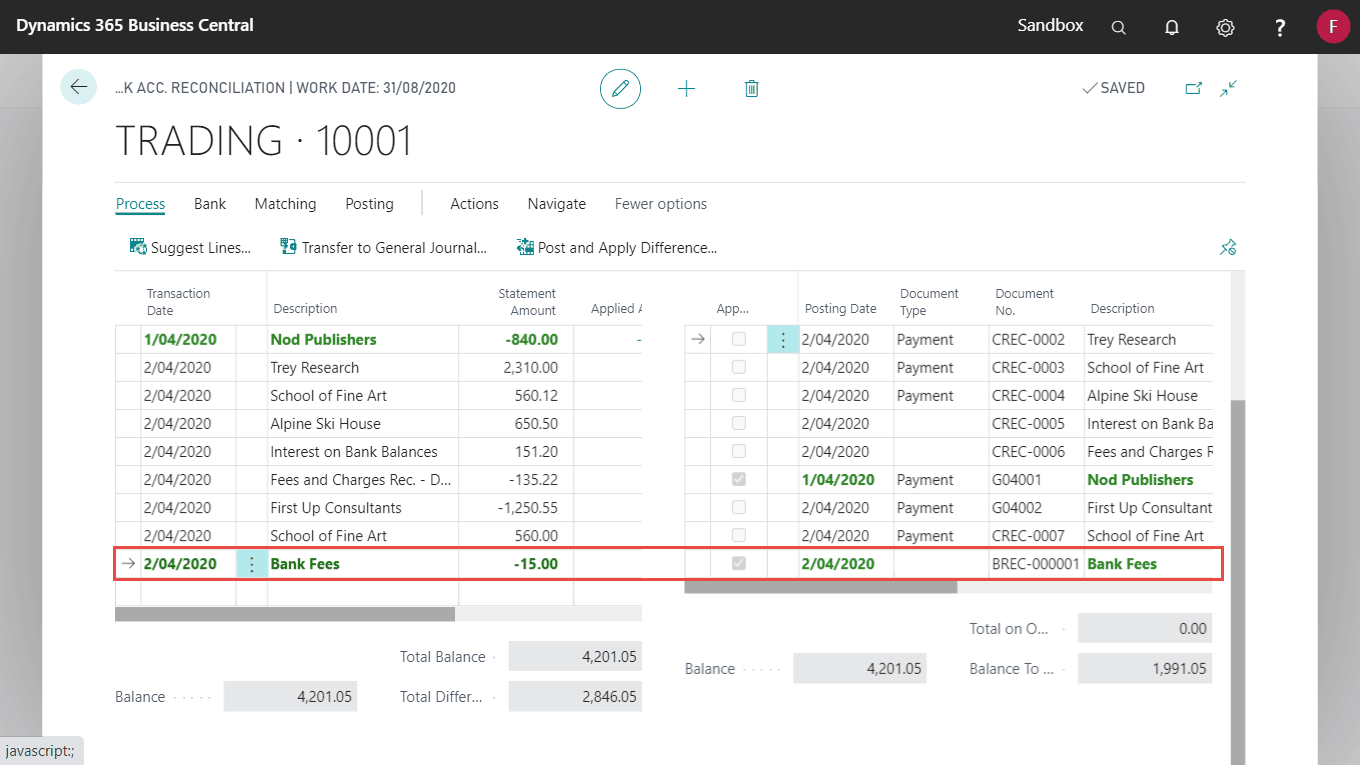Go back using the arrow button
Viewport: 1360px width, 766px height.
pyautogui.click(x=79, y=87)
